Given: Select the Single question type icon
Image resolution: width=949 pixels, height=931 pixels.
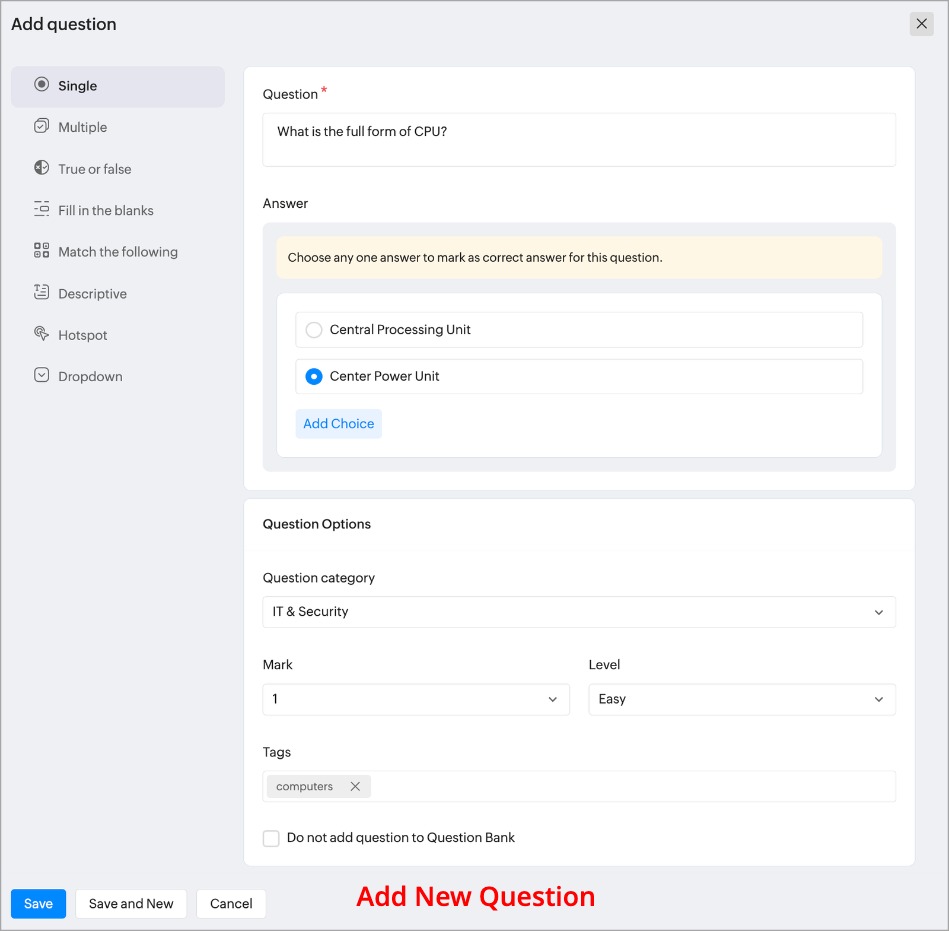Looking at the screenshot, I should click(41, 85).
